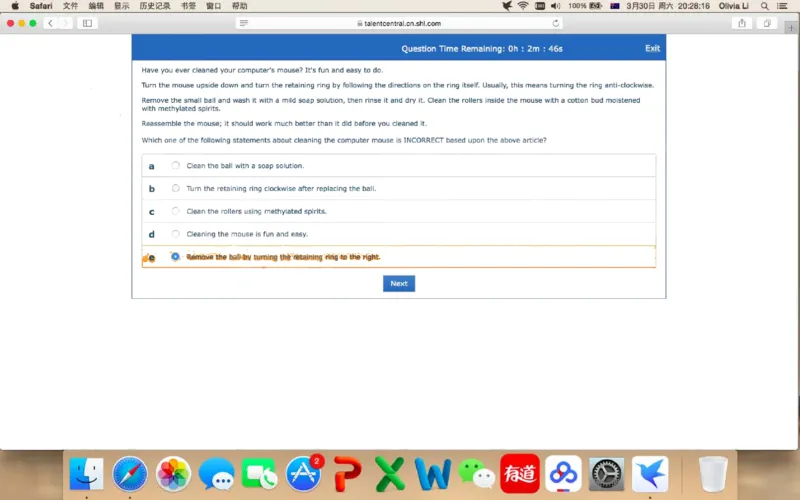Screen dimensions: 800x500
Task: Select radio button for answer a
Action: [176, 166]
